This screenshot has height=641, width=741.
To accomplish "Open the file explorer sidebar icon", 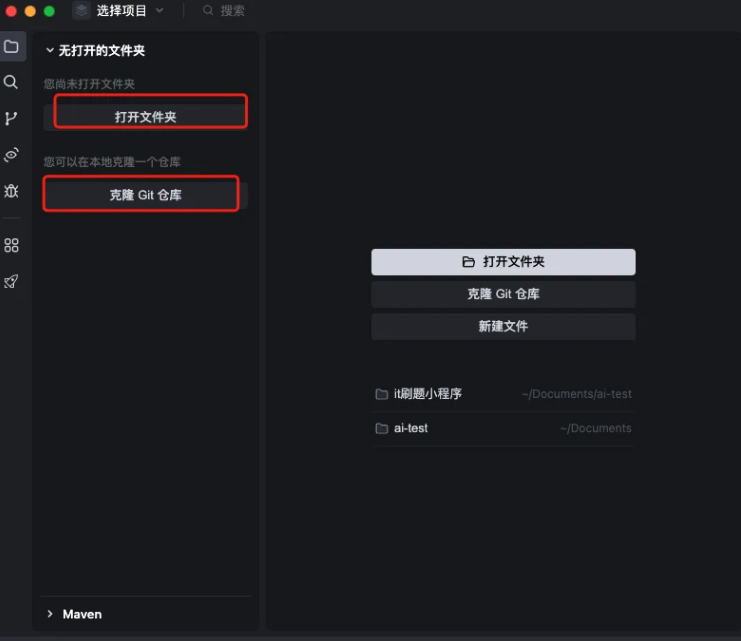I will [x=11, y=46].
